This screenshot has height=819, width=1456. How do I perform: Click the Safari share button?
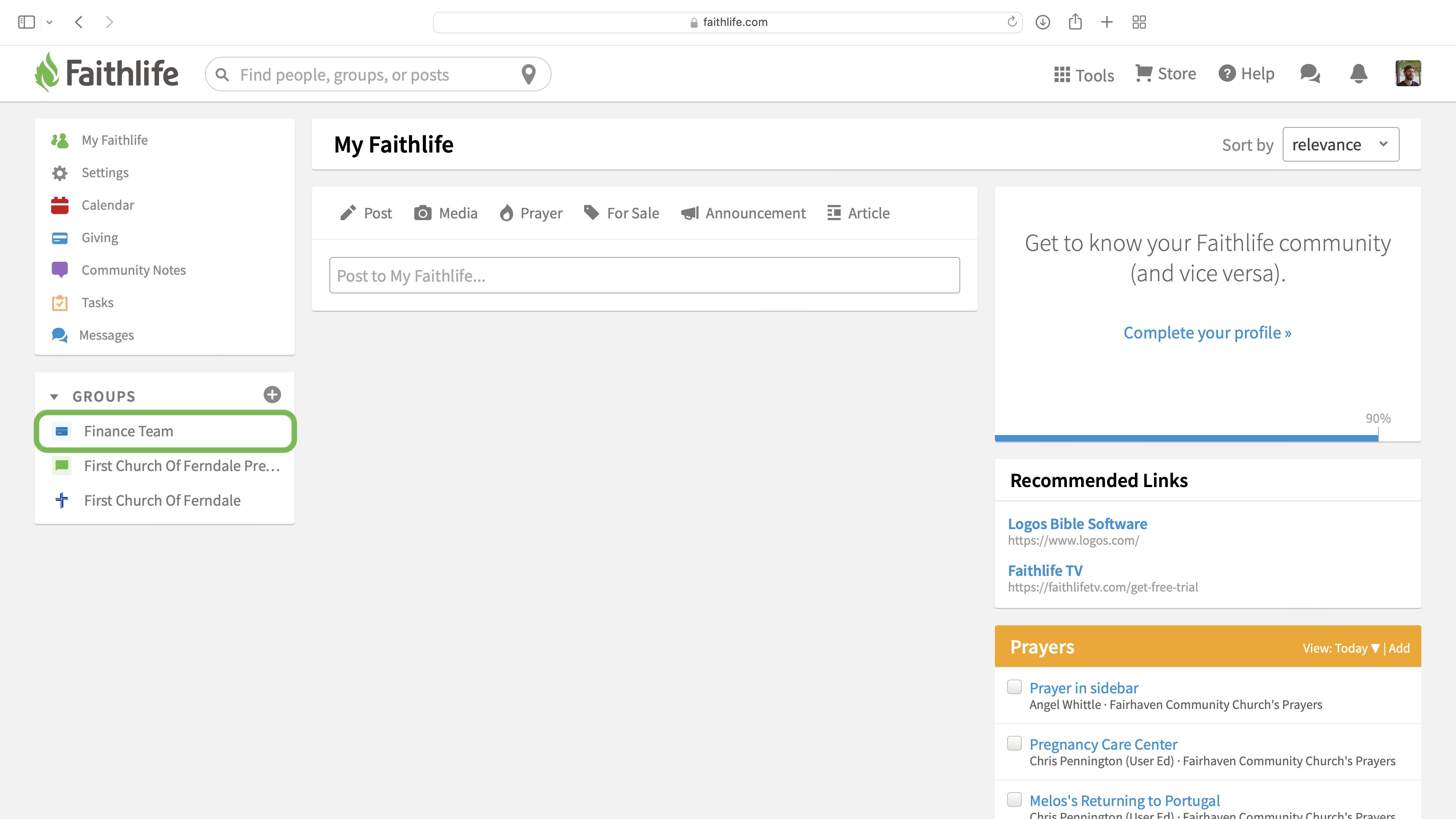pos(1075,22)
